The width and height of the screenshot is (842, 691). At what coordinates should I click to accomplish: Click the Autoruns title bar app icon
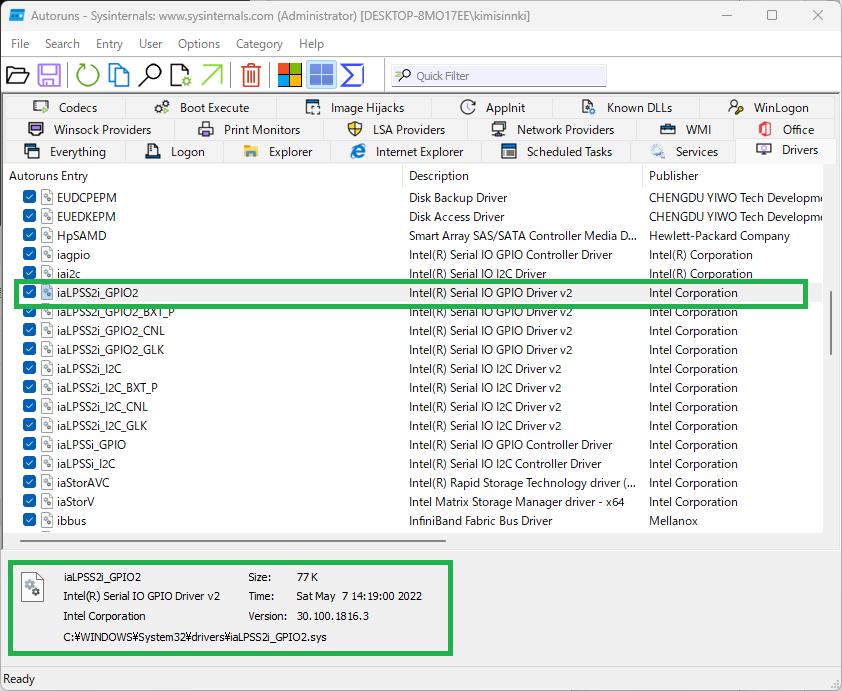[x=17, y=16]
